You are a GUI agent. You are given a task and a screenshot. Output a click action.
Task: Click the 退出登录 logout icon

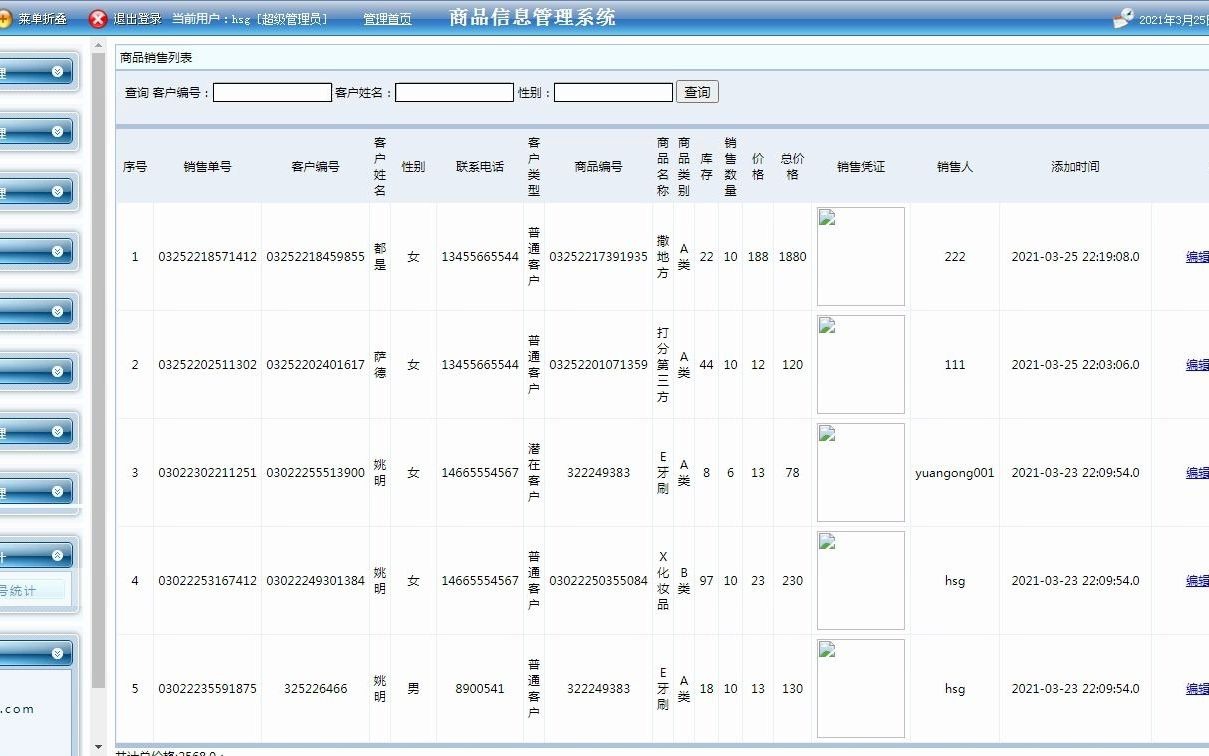pyautogui.click(x=97, y=17)
